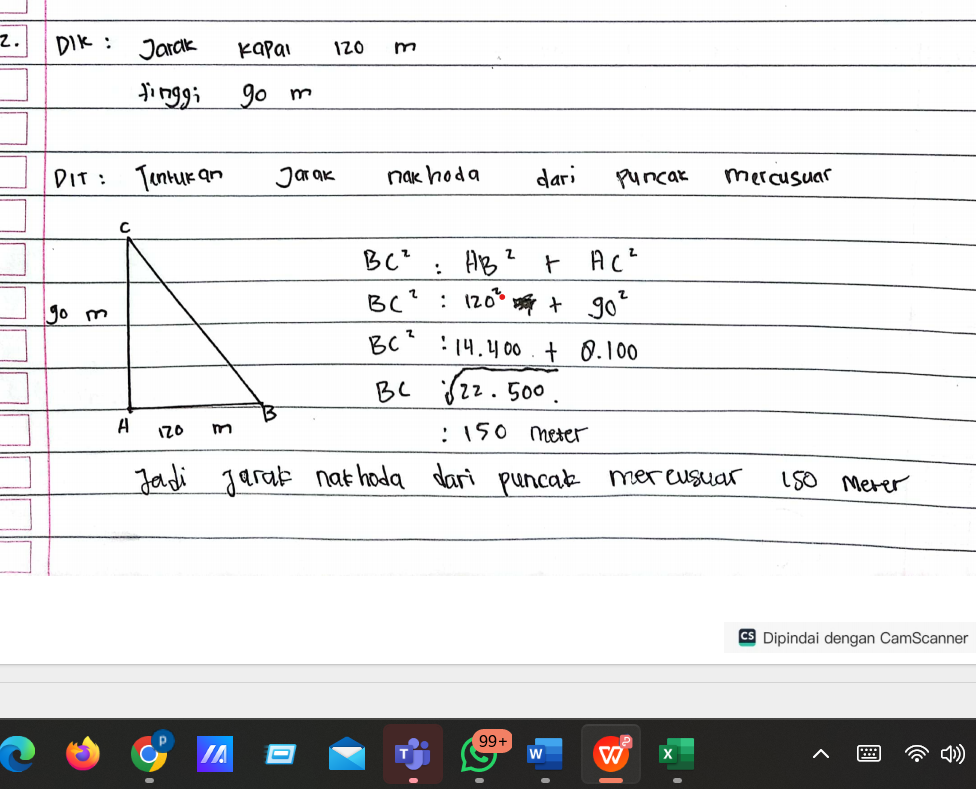This screenshot has width=976, height=789.
Task: Click the volume speaker icon
Action: pos(952,754)
